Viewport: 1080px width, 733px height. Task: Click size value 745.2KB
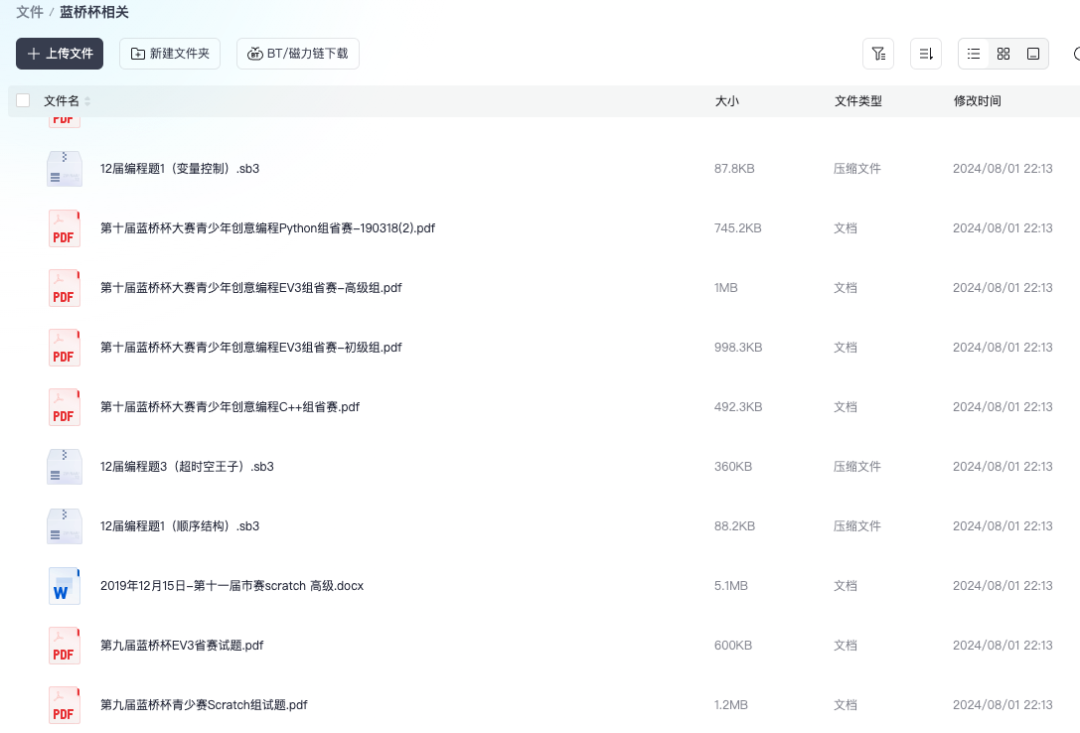coord(738,228)
